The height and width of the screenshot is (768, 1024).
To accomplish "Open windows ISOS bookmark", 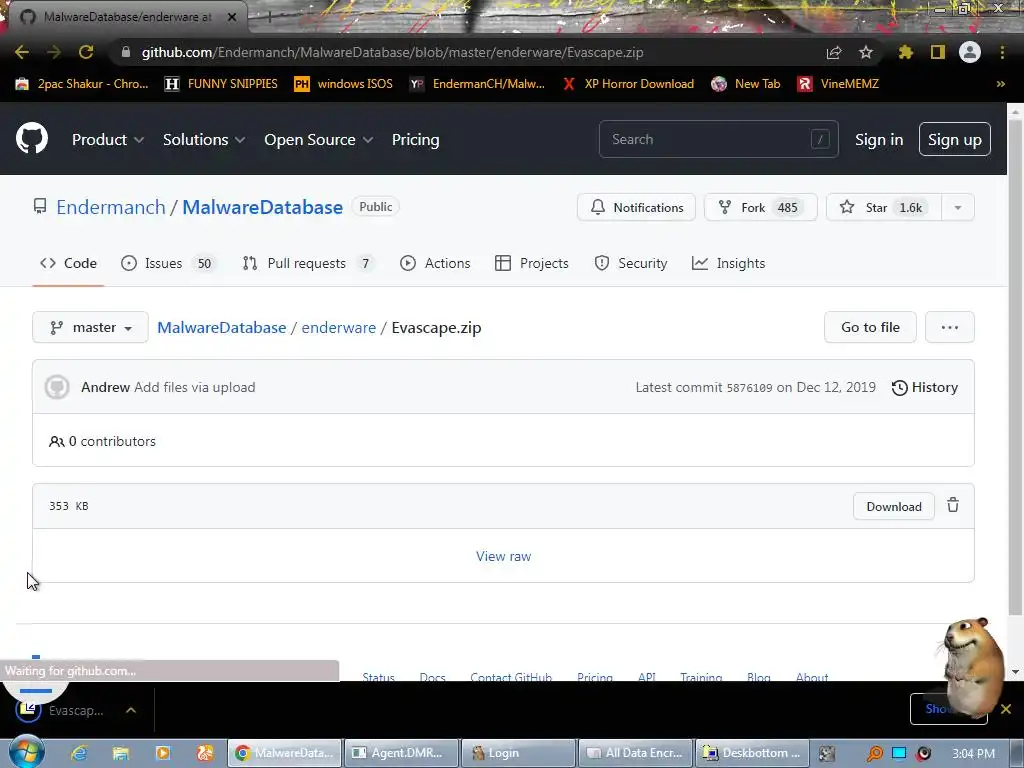I will click(344, 84).
